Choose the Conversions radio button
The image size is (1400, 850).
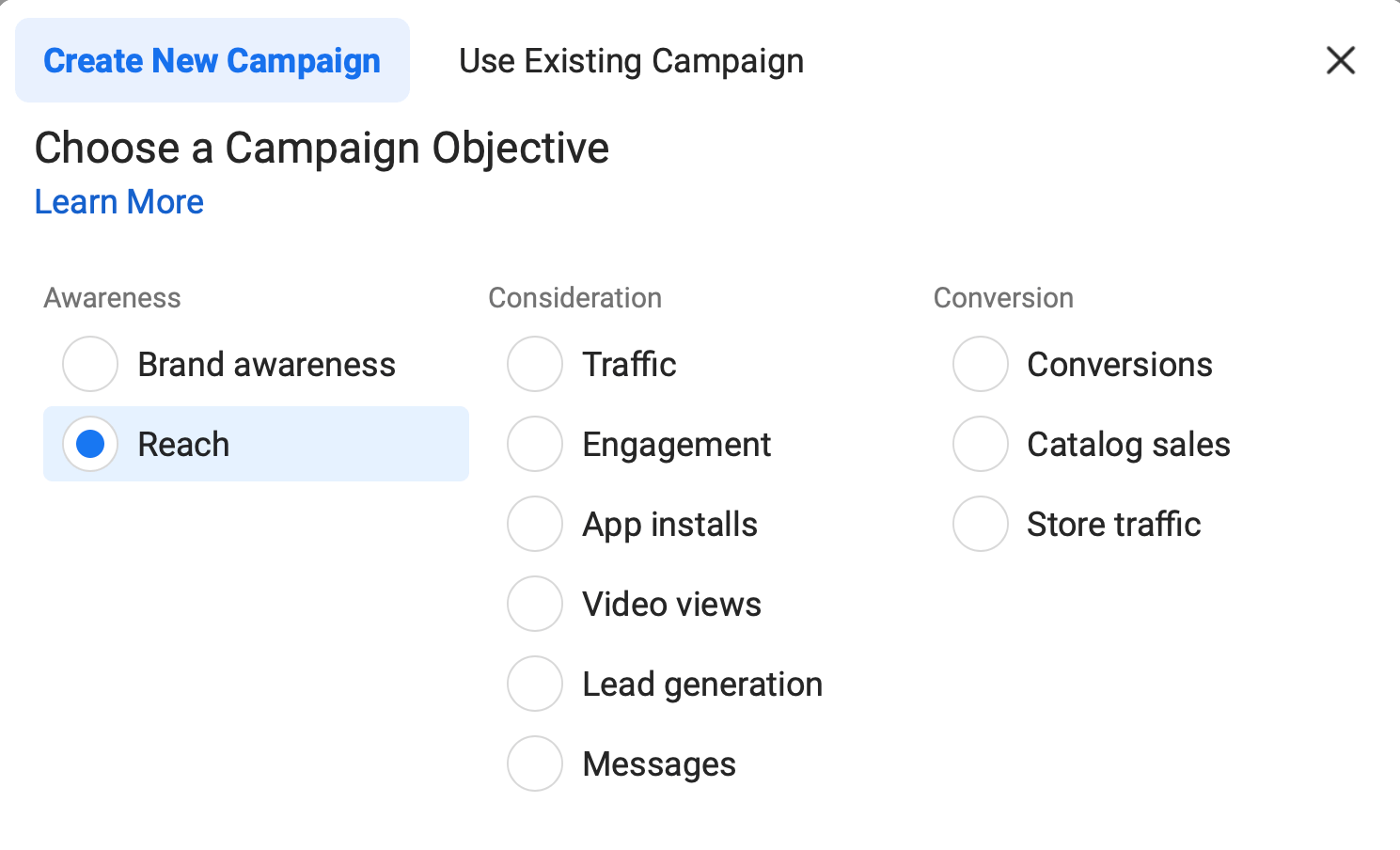981,364
